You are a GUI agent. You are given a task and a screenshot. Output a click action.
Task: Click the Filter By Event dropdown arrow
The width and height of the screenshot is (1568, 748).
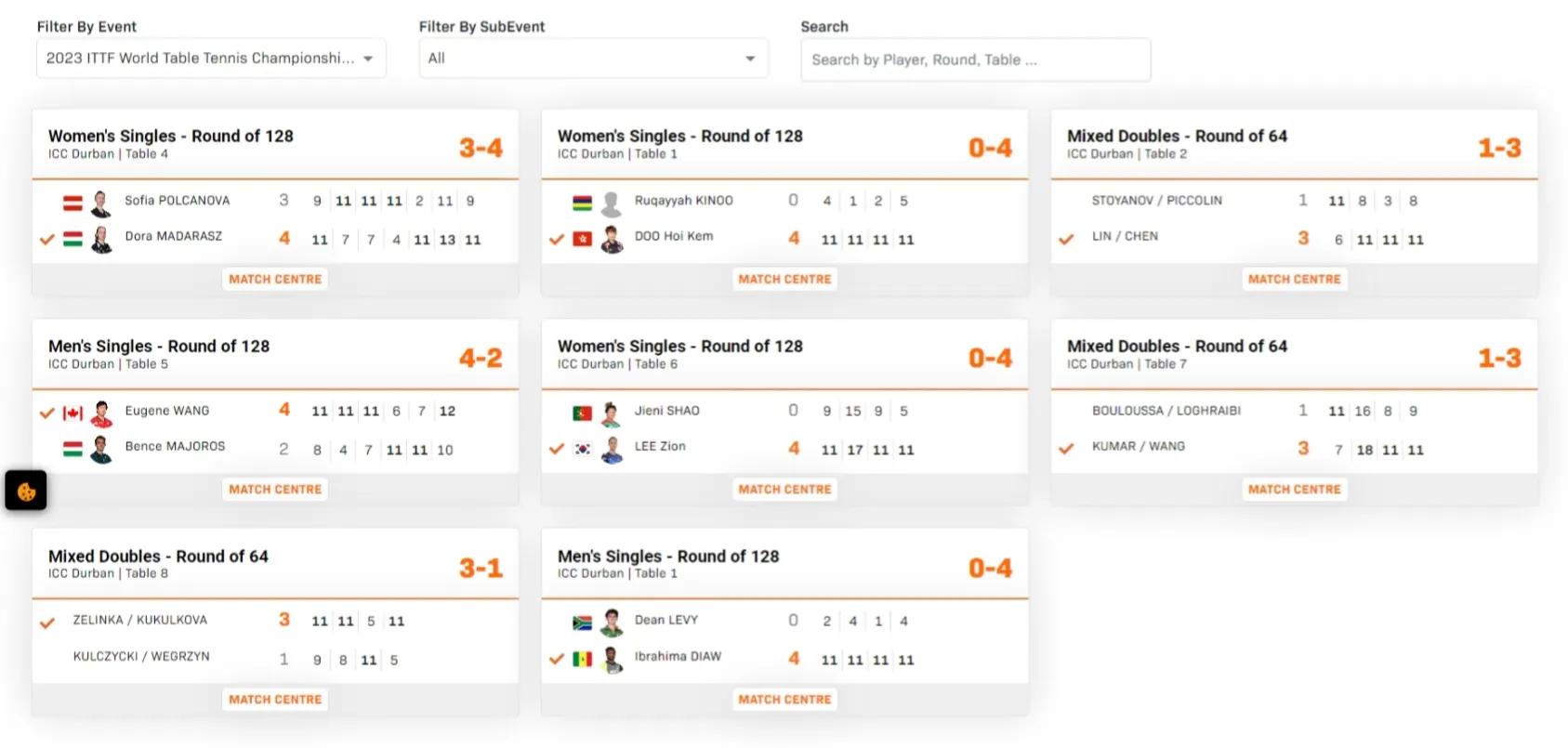369,59
